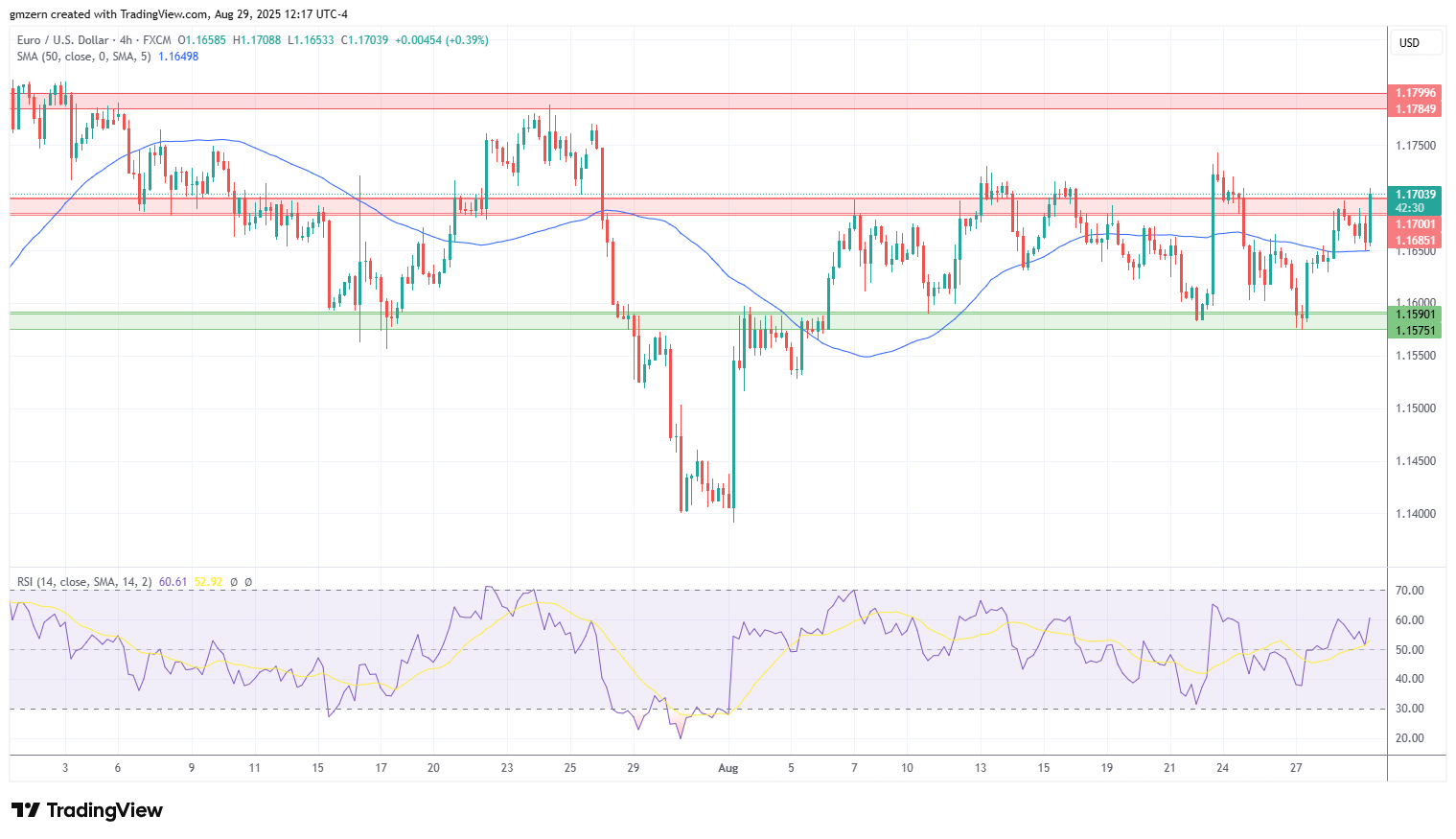
Task: Click the candle countdown timer 42:30
Action: click(1409, 208)
